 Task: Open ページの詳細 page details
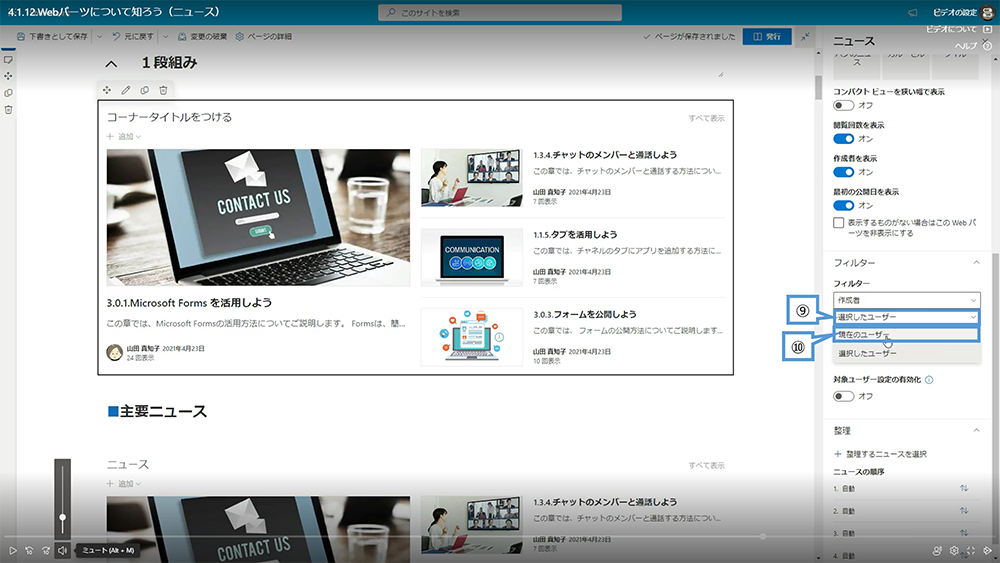pyautogui.click(x=263, y=36)
